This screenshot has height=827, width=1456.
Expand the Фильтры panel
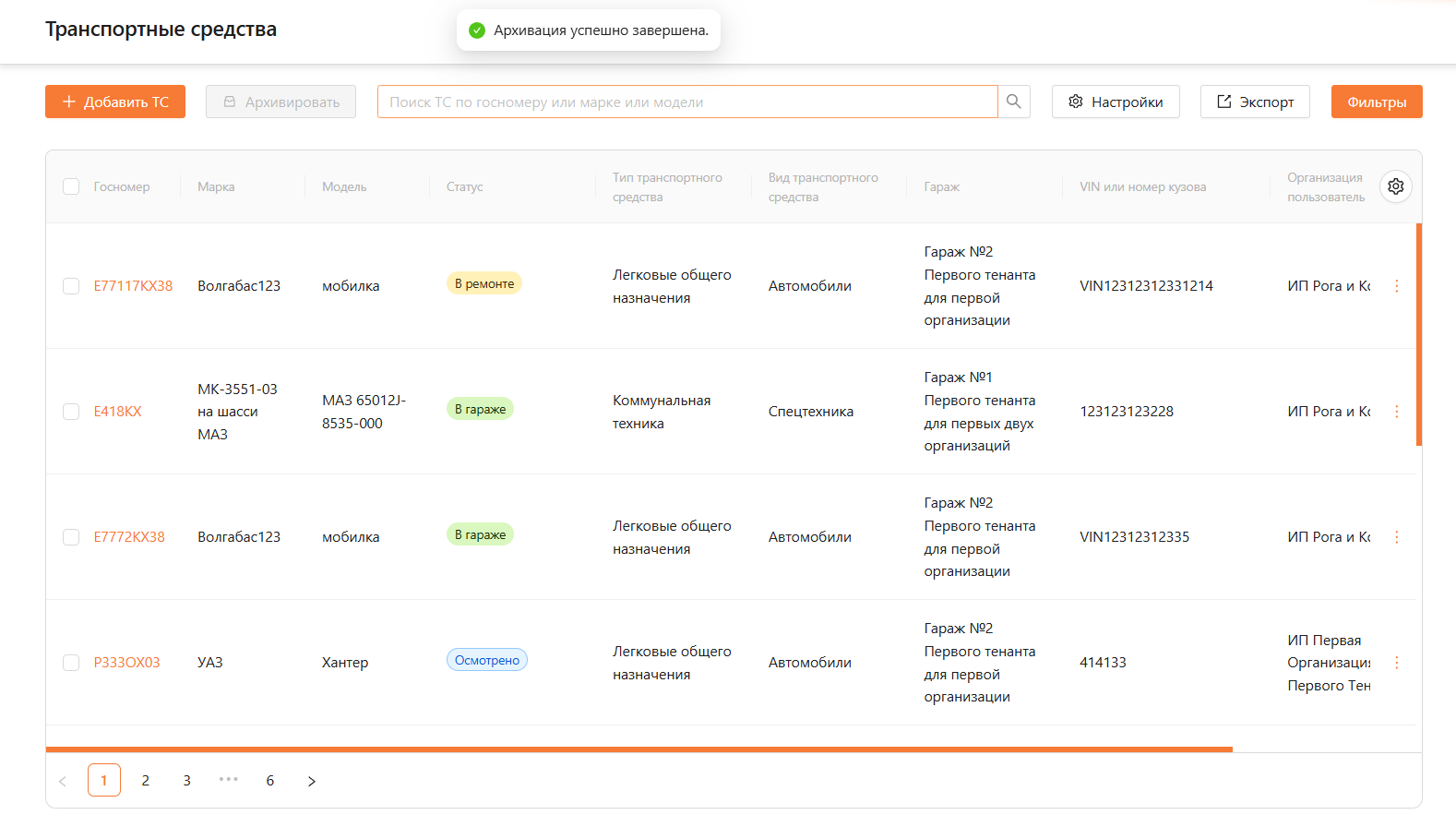1376,102
